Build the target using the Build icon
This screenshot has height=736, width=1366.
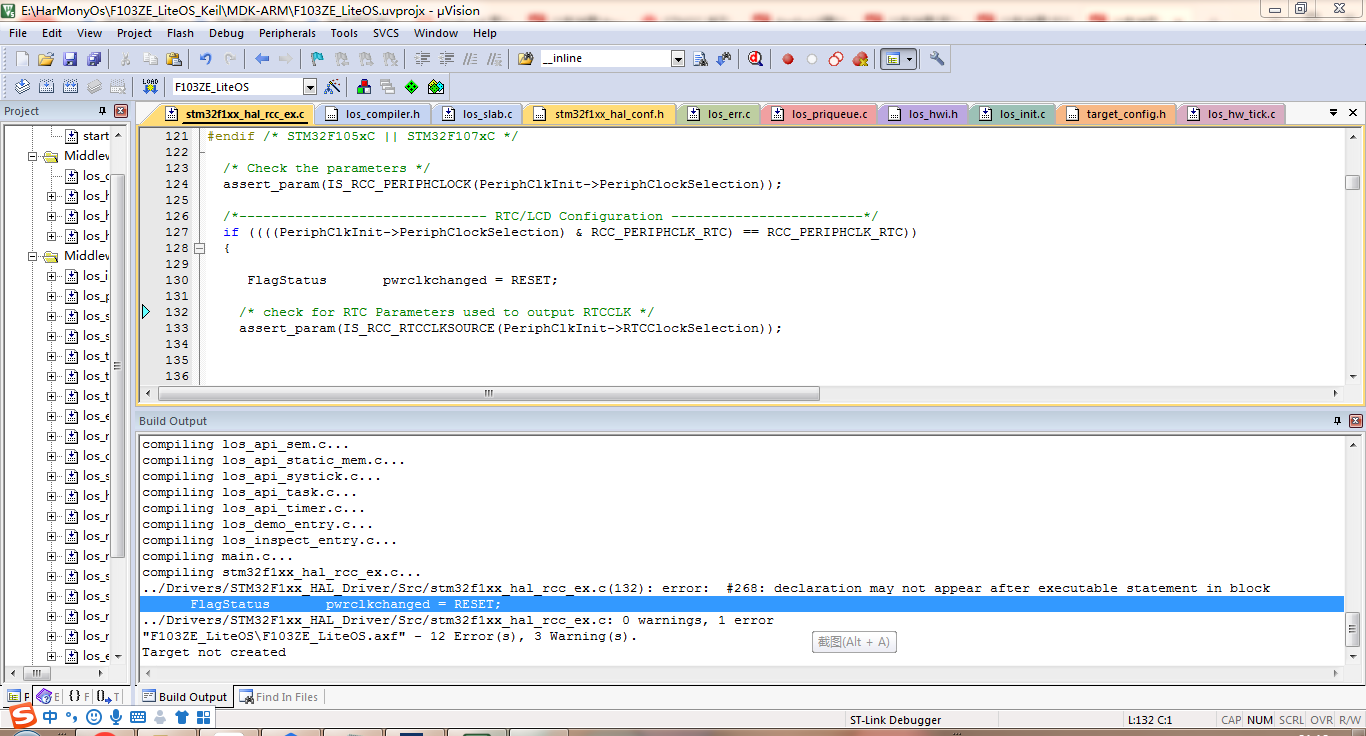pos(44,86)
